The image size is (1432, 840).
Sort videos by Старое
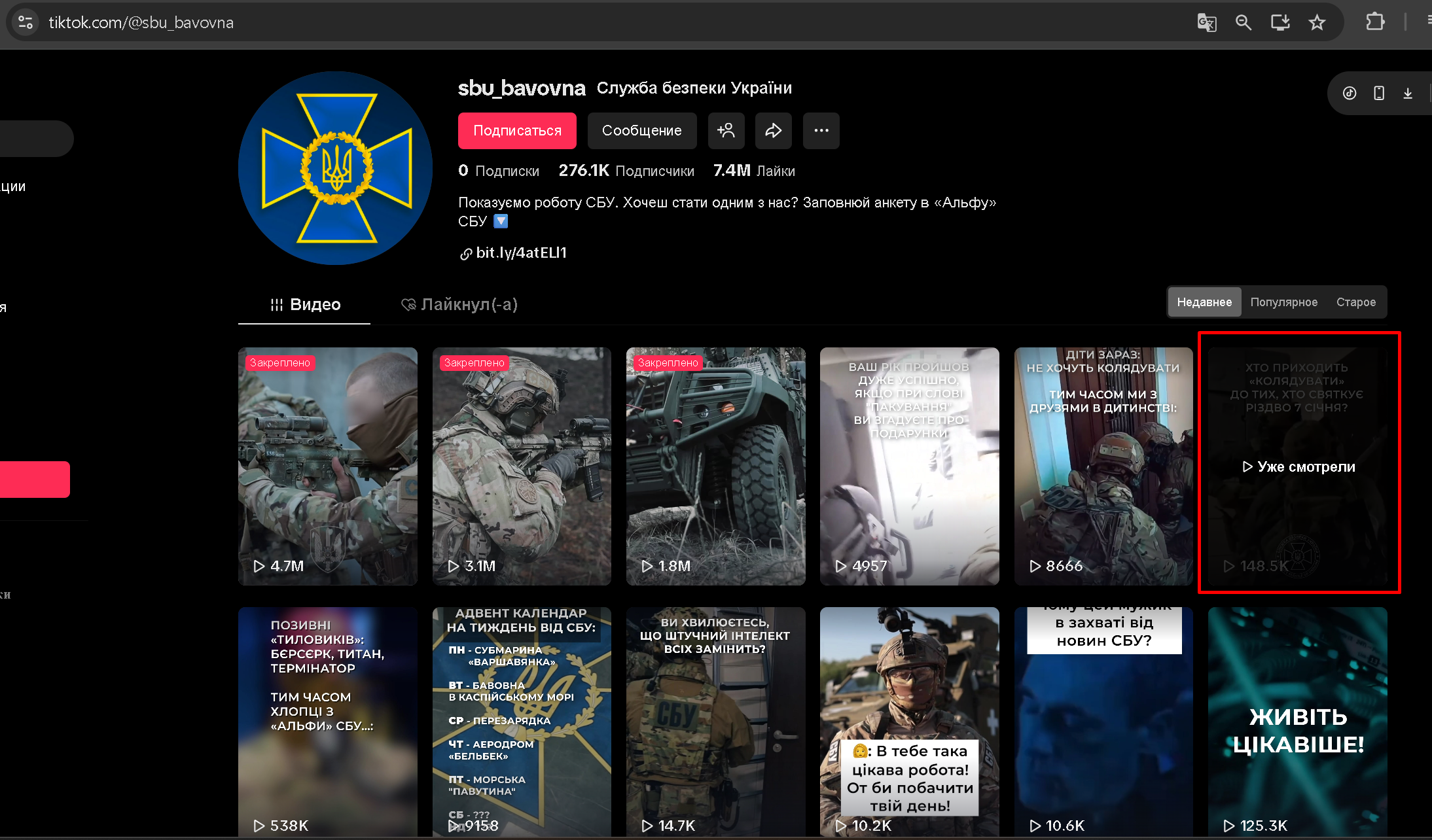click(x=1355, y=302)
